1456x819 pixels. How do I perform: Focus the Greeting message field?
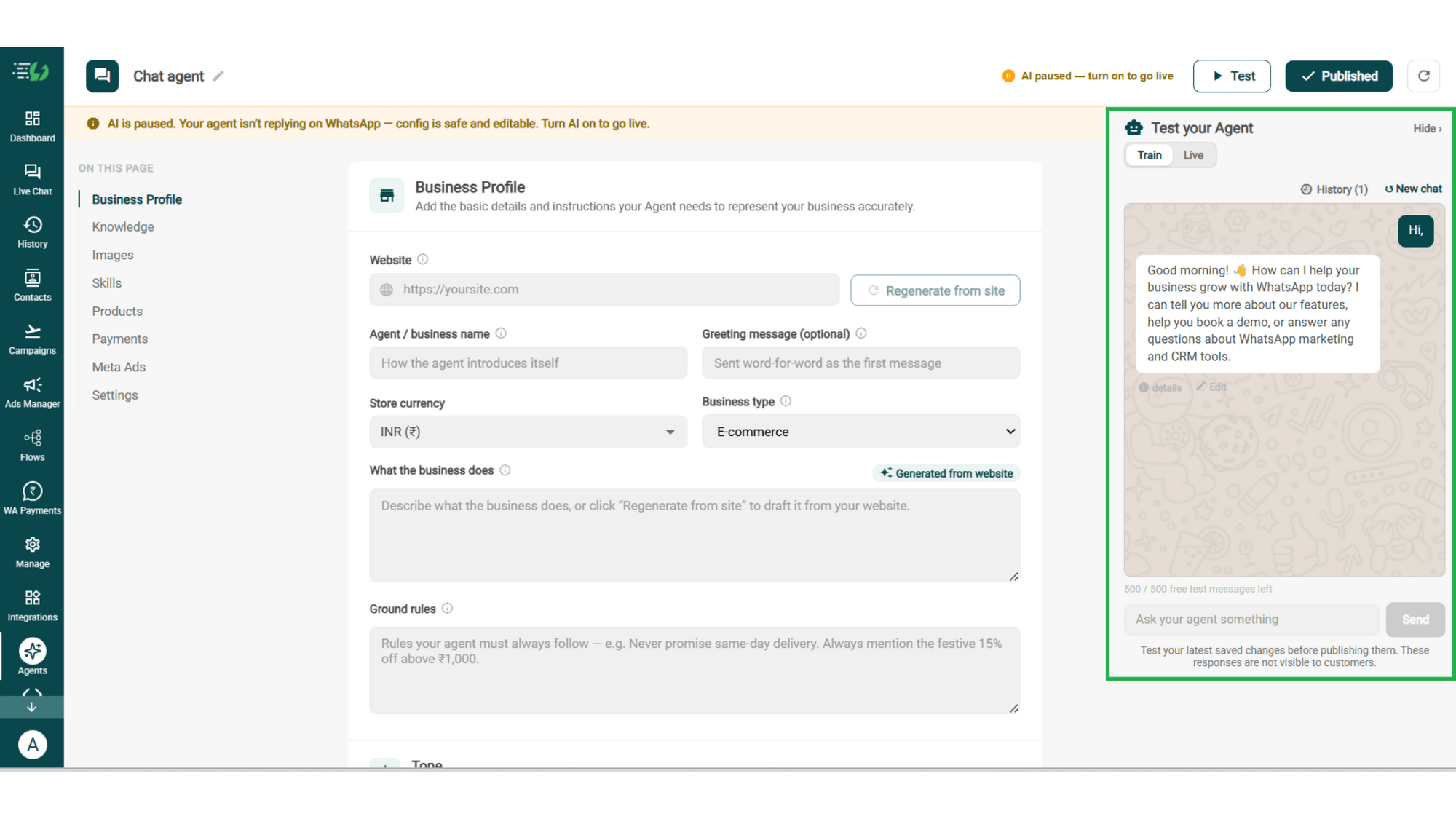click(860, 363)
